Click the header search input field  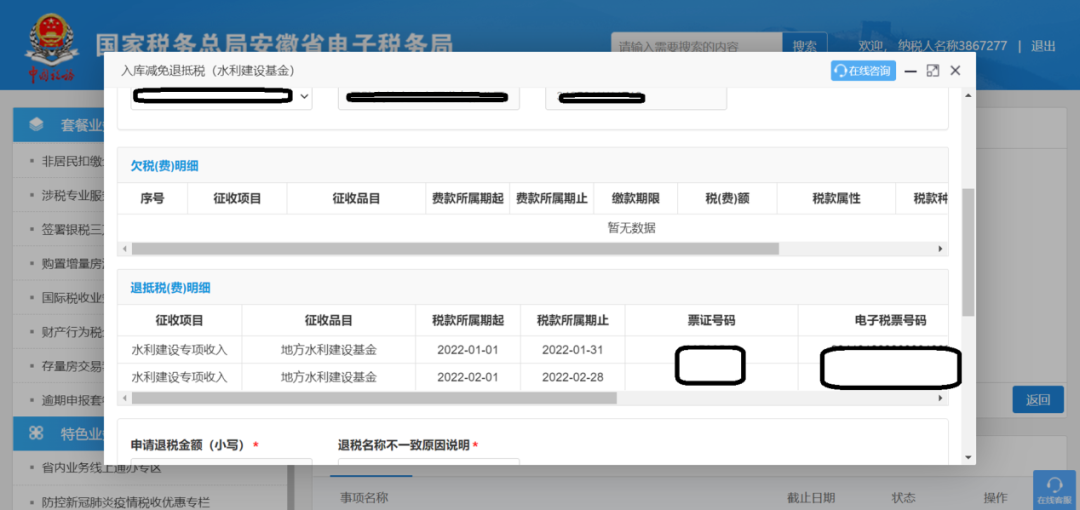(x=697, y=46)
